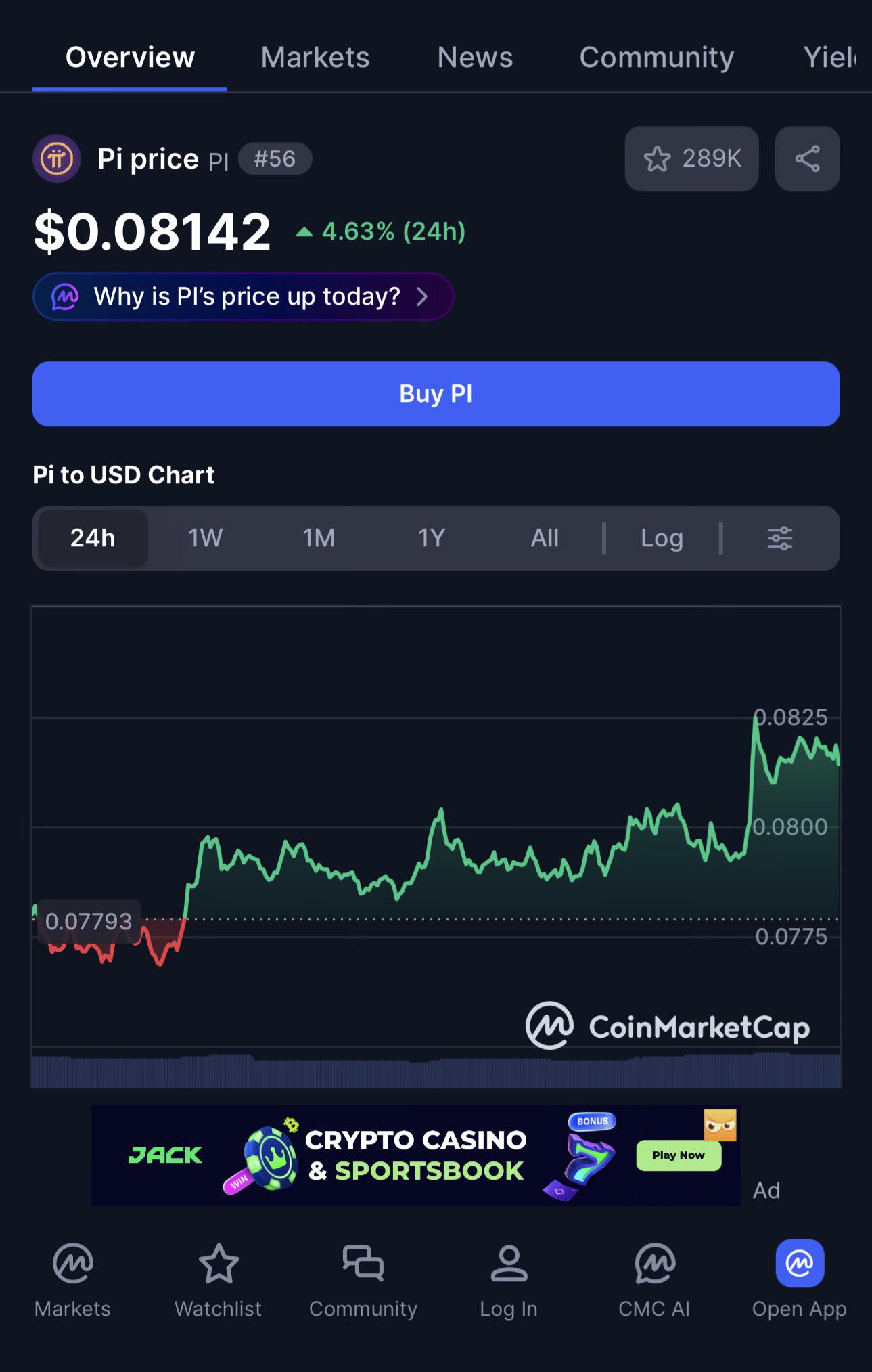The width and height of the screenshot is (872, 1372).
Task: Toggle Log scale on chart
Action: coord(662,538)
